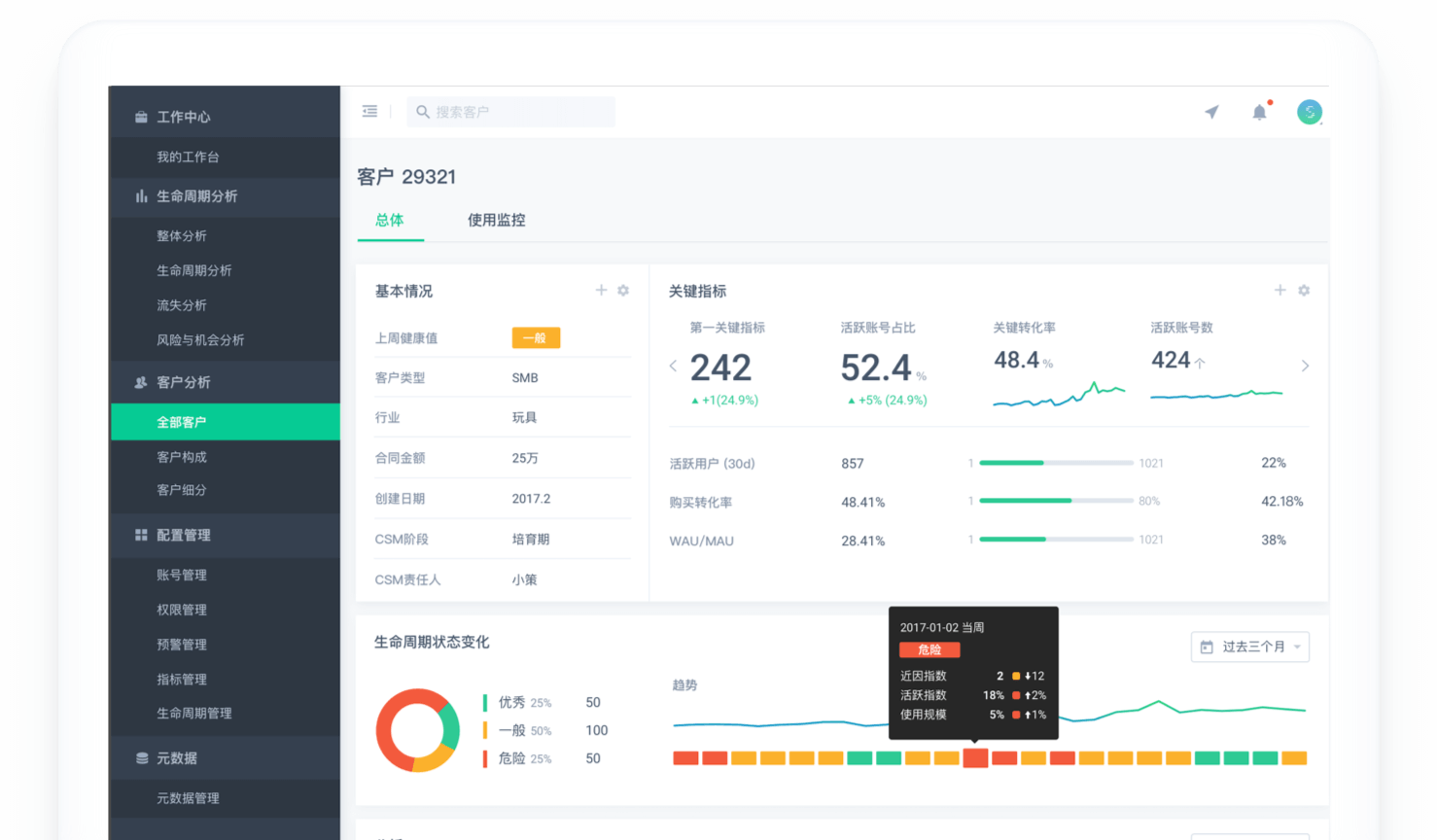Switch to the 使用监控 tab
This screenshot has height=840, width=1437.
(496, 221)
